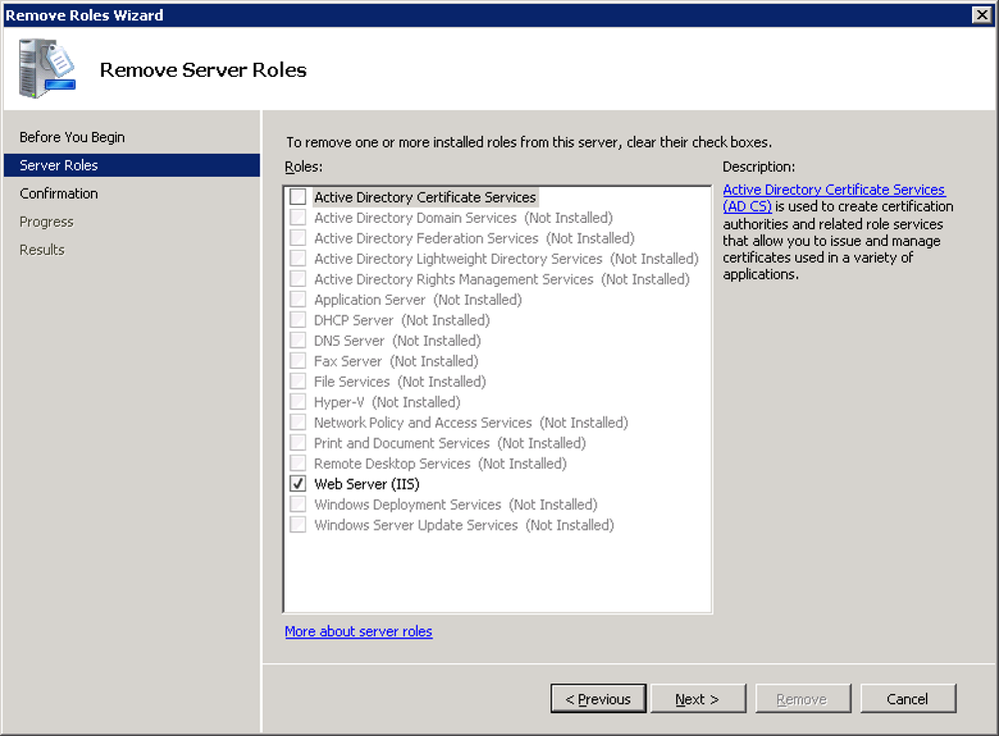Screen dimensions: 999x736
Task: Toggle the Remote Desktop Services checkbox
Action: 297,463
